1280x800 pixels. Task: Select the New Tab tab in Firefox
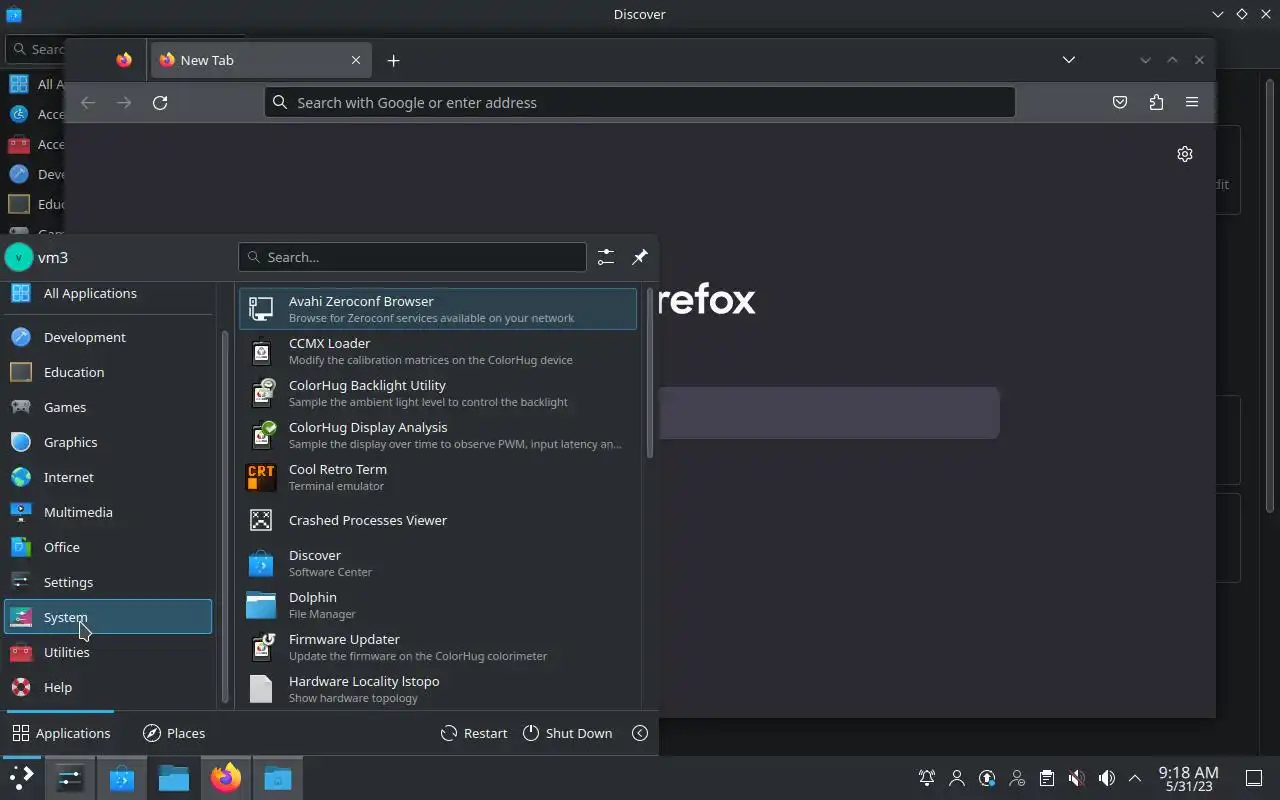pos(260,60)
